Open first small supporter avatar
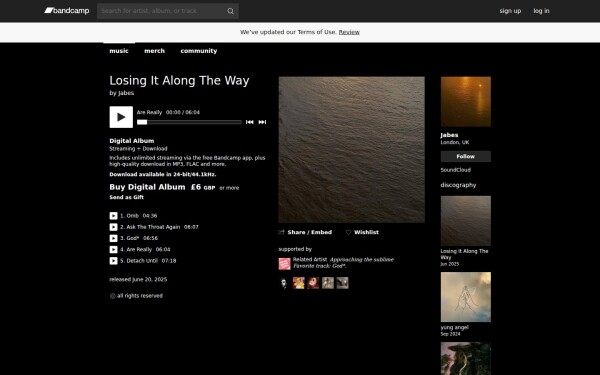 click(x=284, y=283)
